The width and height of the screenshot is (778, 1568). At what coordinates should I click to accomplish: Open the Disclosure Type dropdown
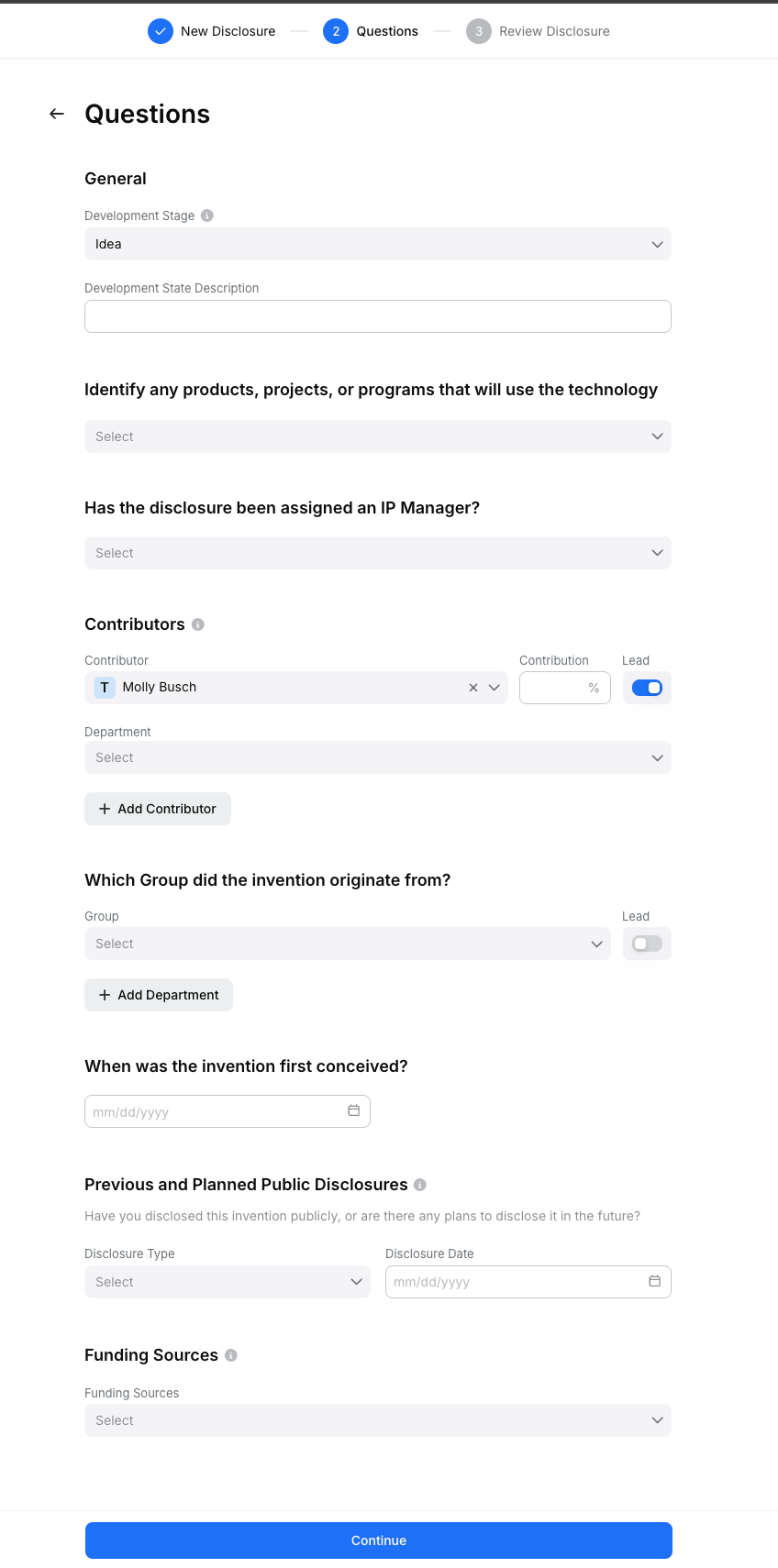tap(228, 1282)
